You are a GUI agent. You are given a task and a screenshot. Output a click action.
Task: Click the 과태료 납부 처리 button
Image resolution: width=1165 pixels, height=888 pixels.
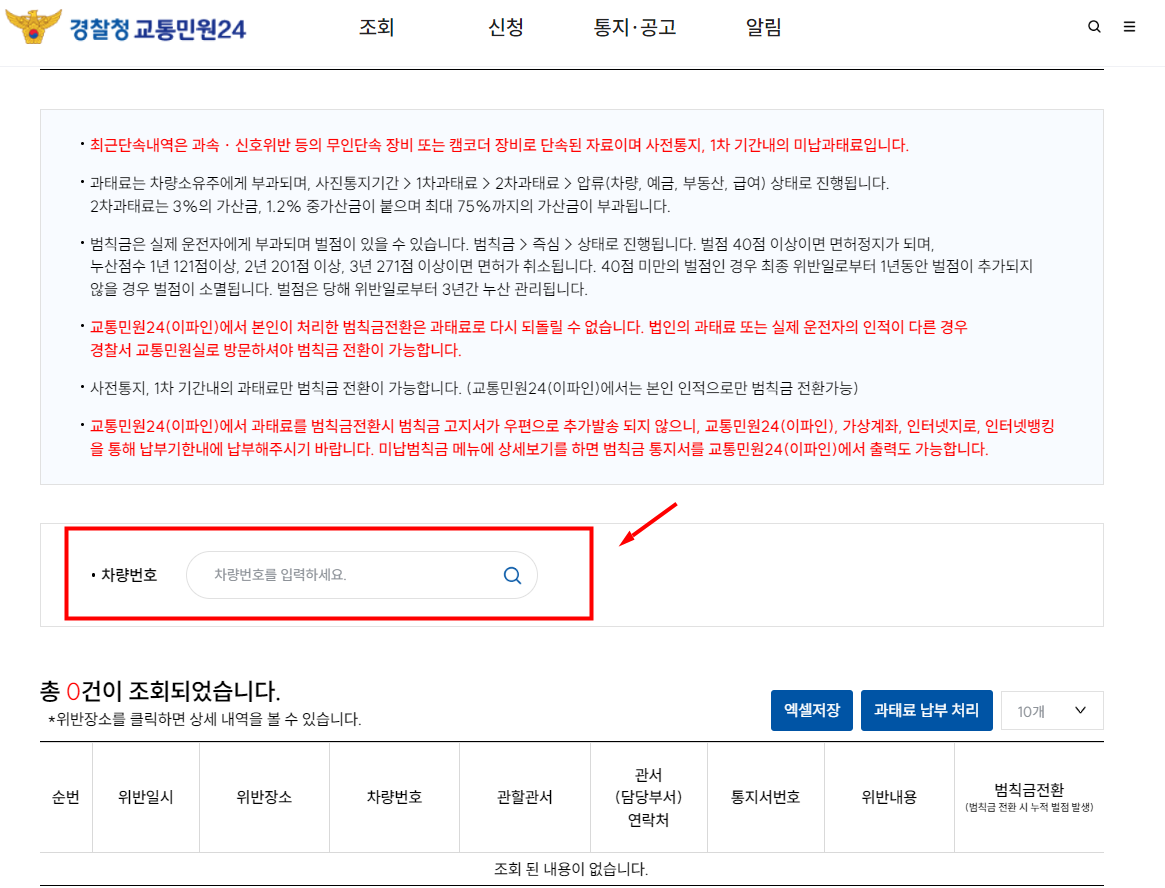926,710
